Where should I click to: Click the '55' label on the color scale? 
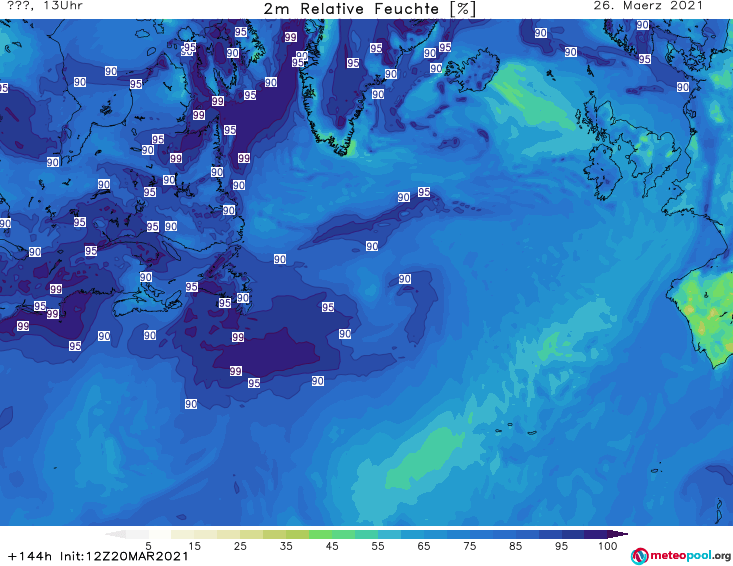[x=378, y=546]
